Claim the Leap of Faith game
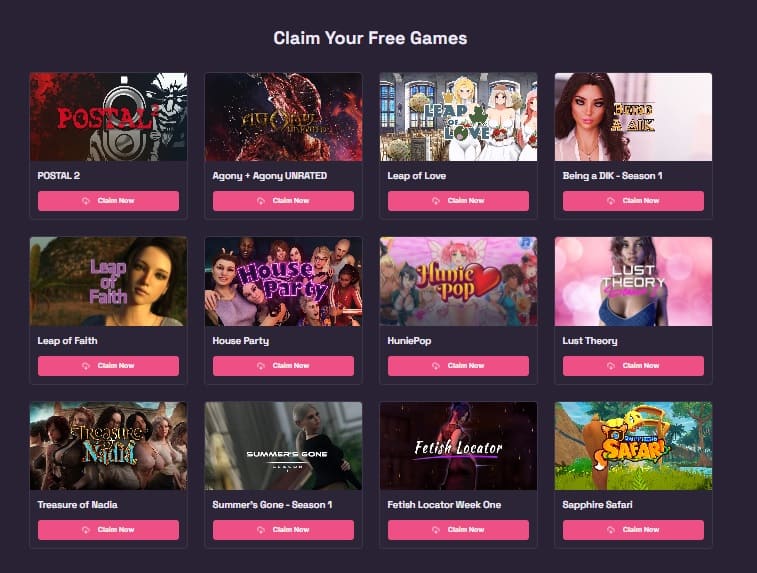Screen dimensions: 757x573 tap(108, 366)
